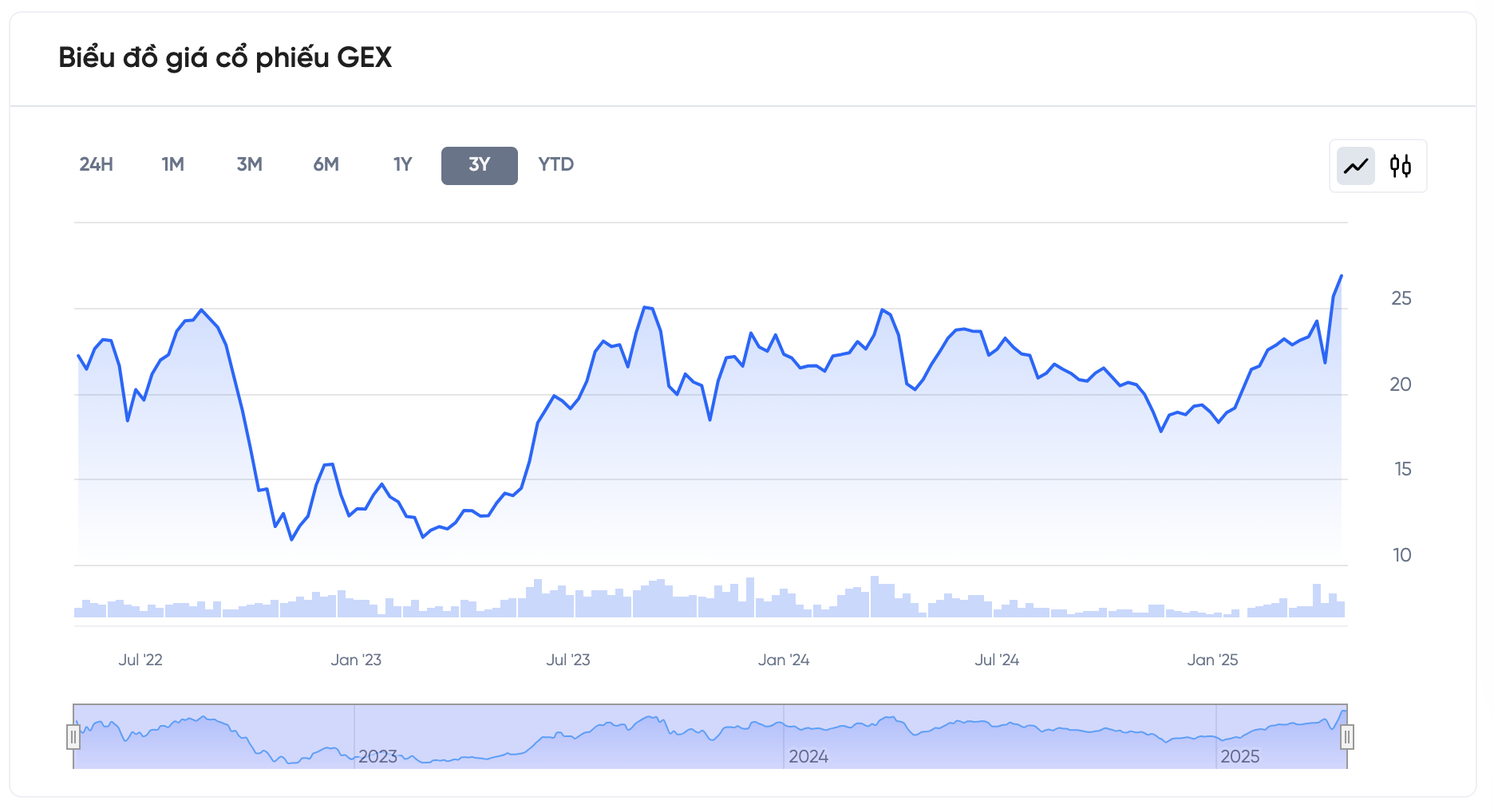Viewport: 1494px width, 812px height.
Task: Select the 24H time range
Action: coord(97,165)
